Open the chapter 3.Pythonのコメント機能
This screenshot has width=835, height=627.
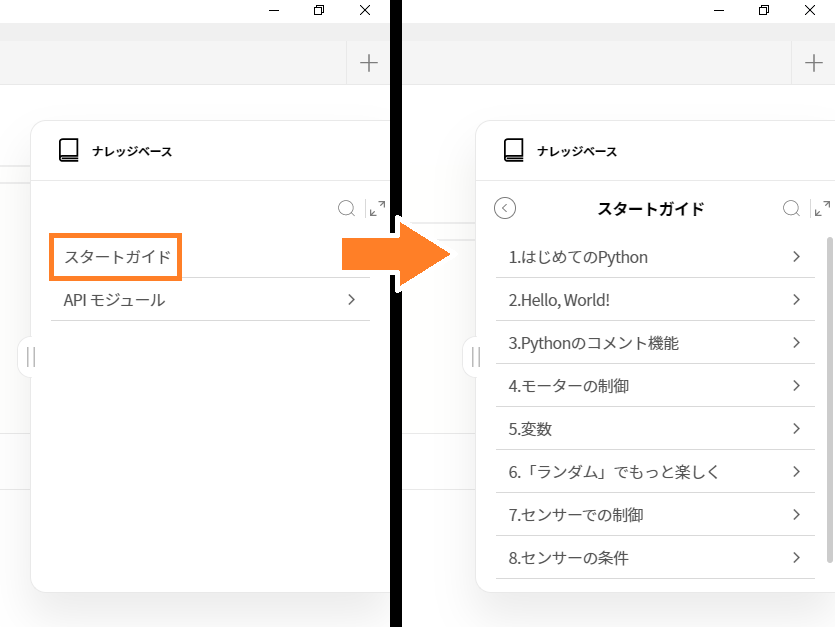tap(656, 343)
